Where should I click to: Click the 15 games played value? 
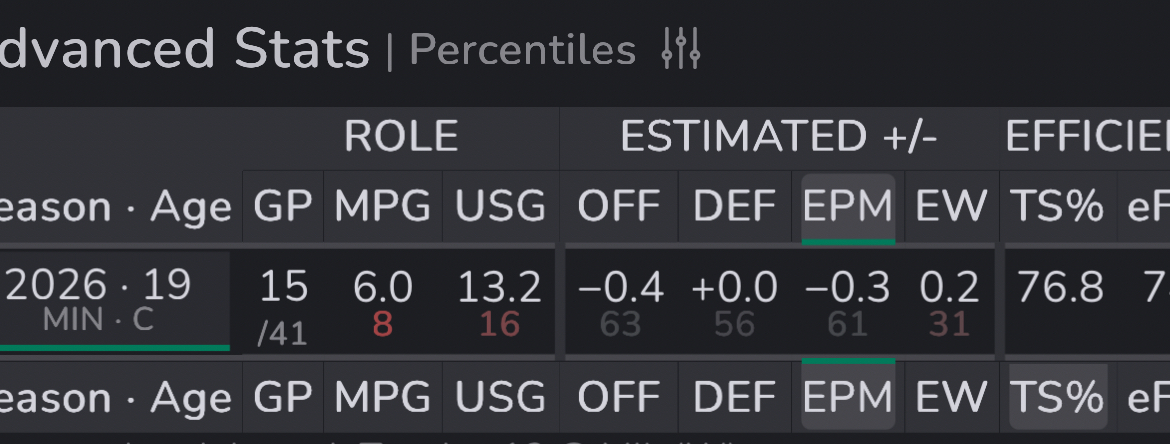click(x=283, y=288)
